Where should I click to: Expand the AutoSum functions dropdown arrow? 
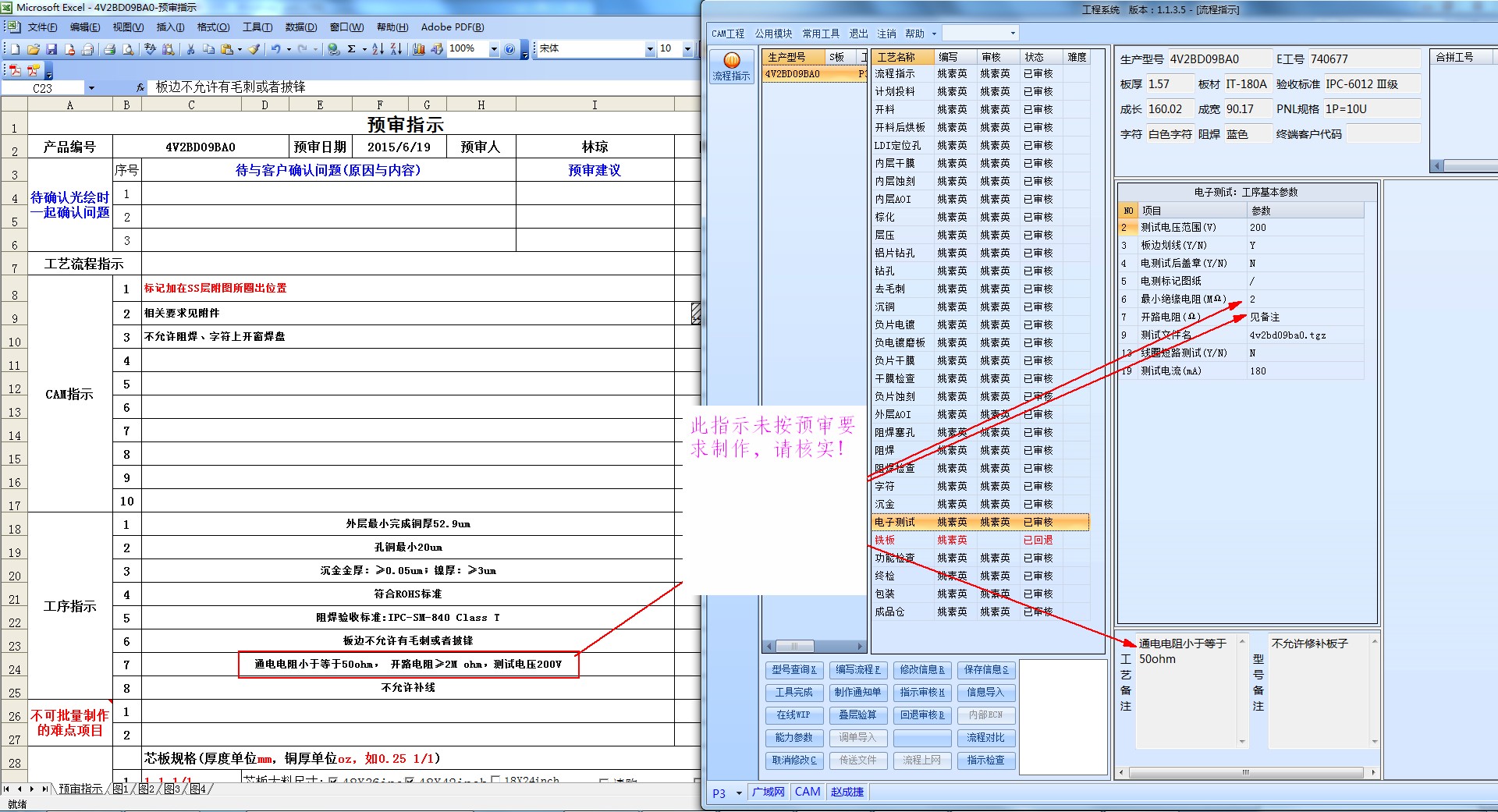[x=364, y=49]
